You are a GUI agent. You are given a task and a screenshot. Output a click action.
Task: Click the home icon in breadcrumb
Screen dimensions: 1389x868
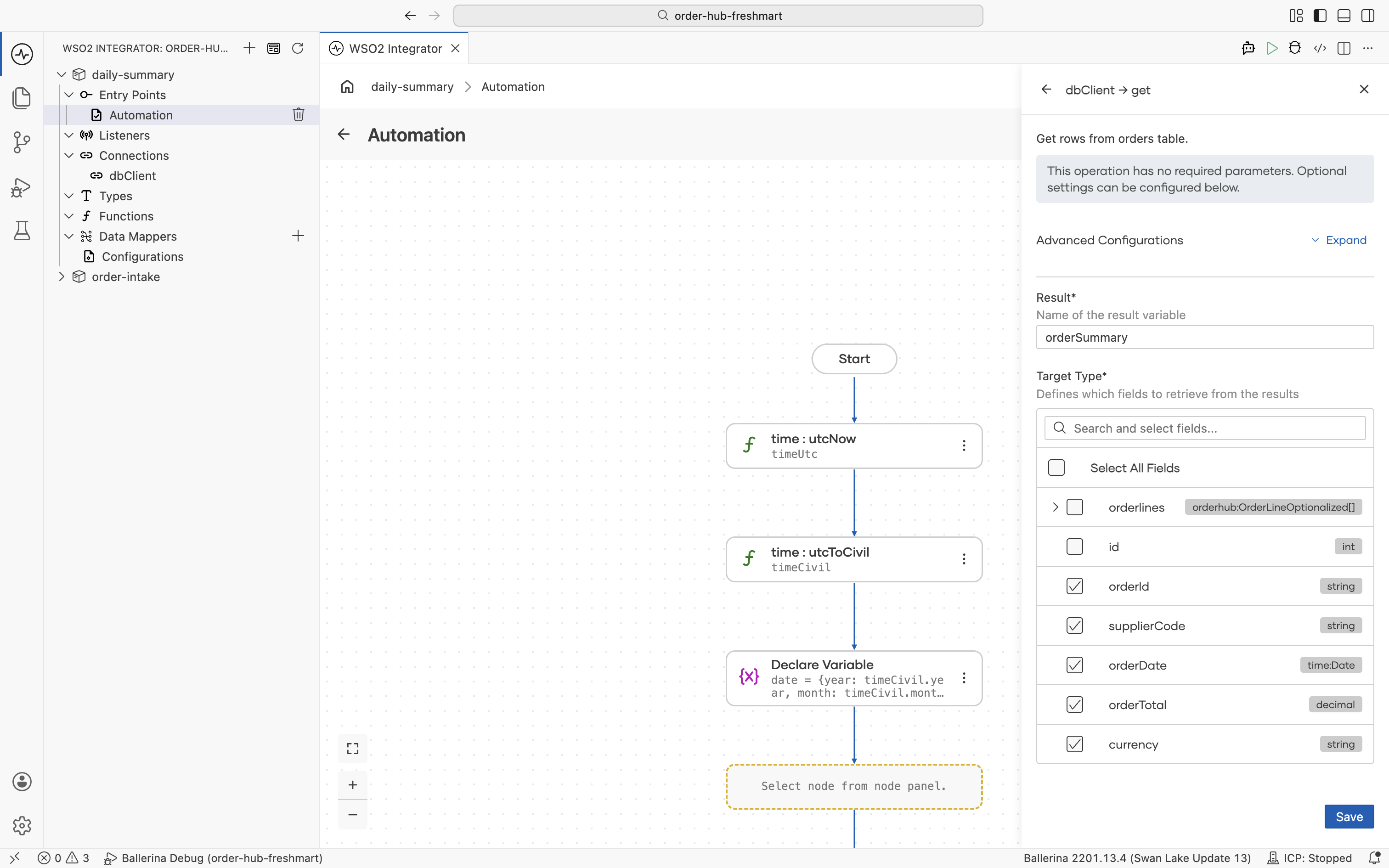pos(347,87)
